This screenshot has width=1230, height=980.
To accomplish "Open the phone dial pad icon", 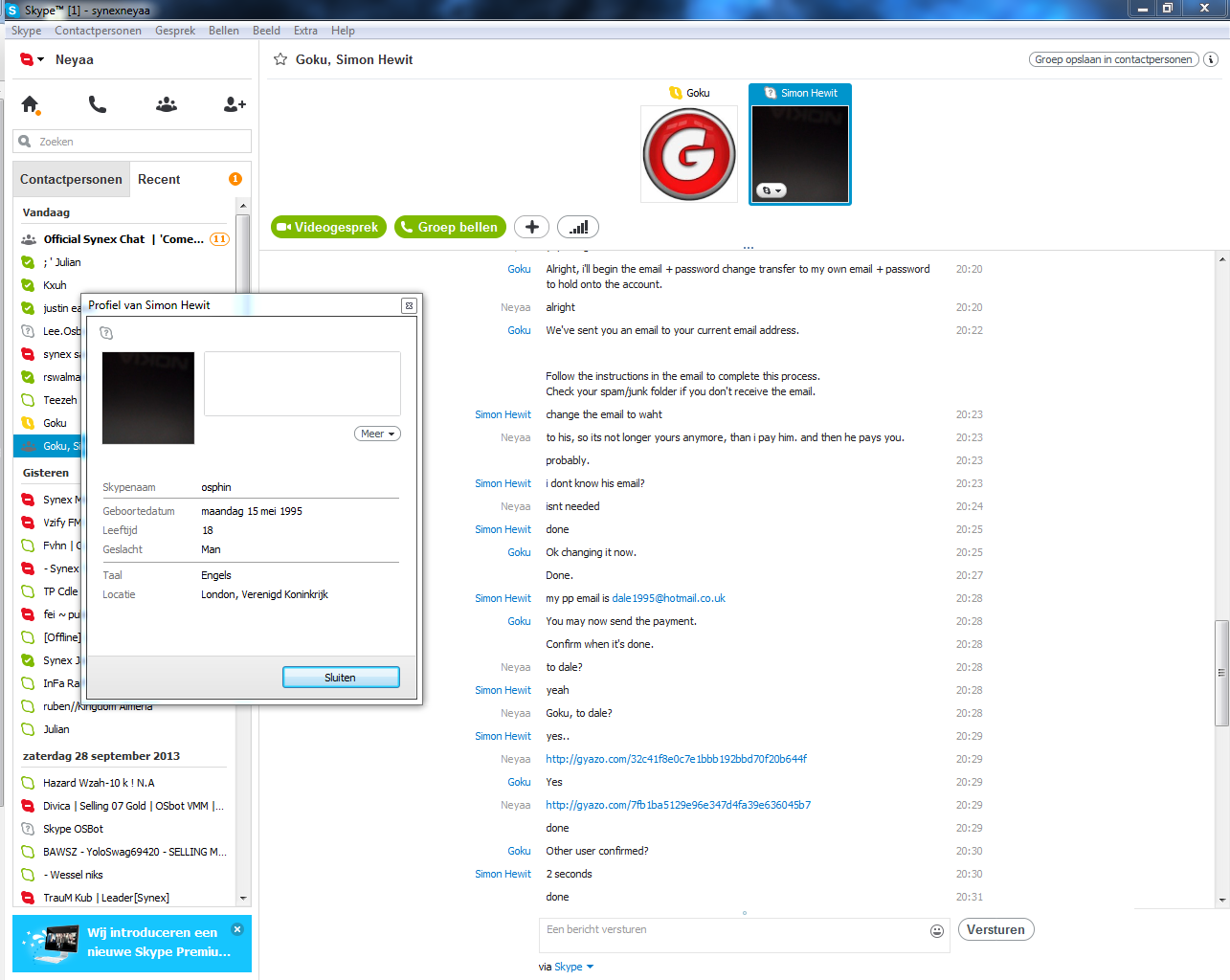I will click(98, 104).
